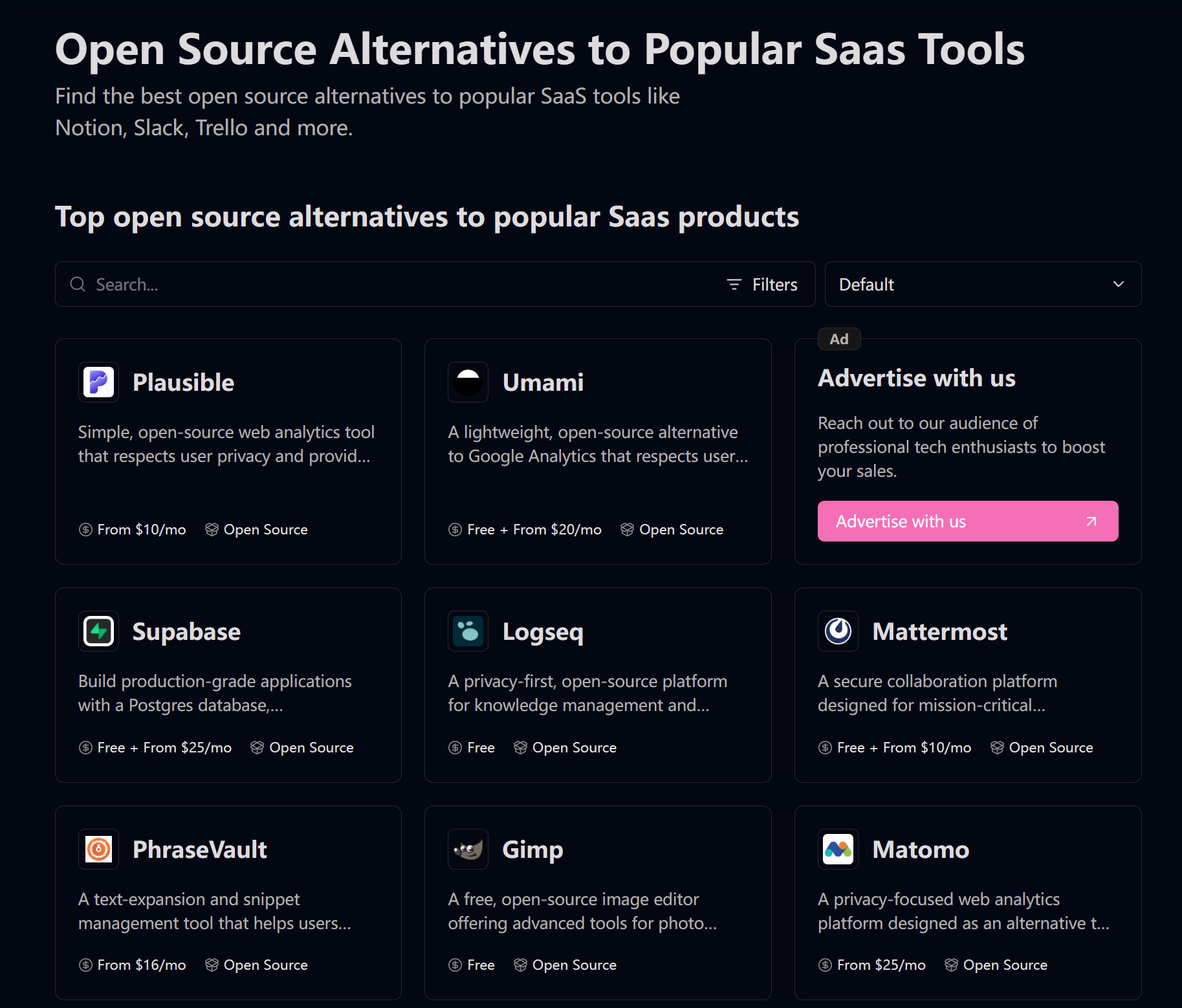Open the Supabase tool title
This screenshot has width=1182, height=1008.
point(186,631)
